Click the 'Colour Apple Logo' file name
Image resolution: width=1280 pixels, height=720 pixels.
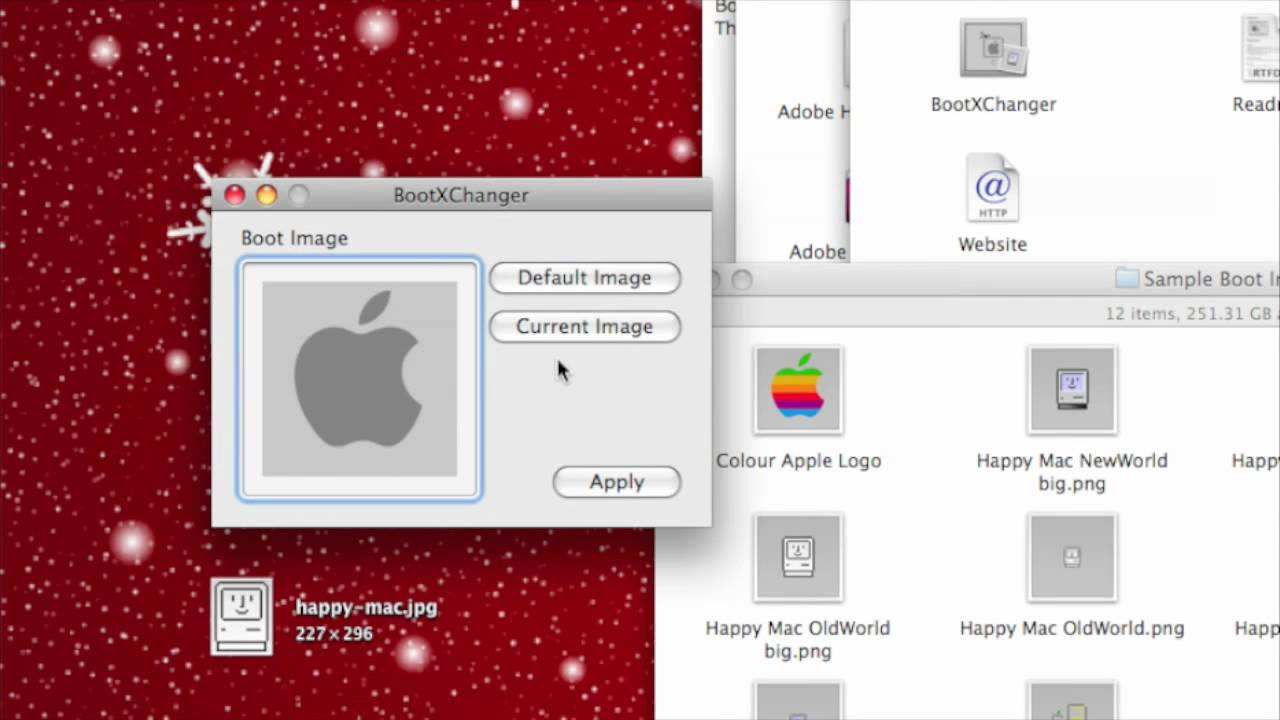[798, 461]
